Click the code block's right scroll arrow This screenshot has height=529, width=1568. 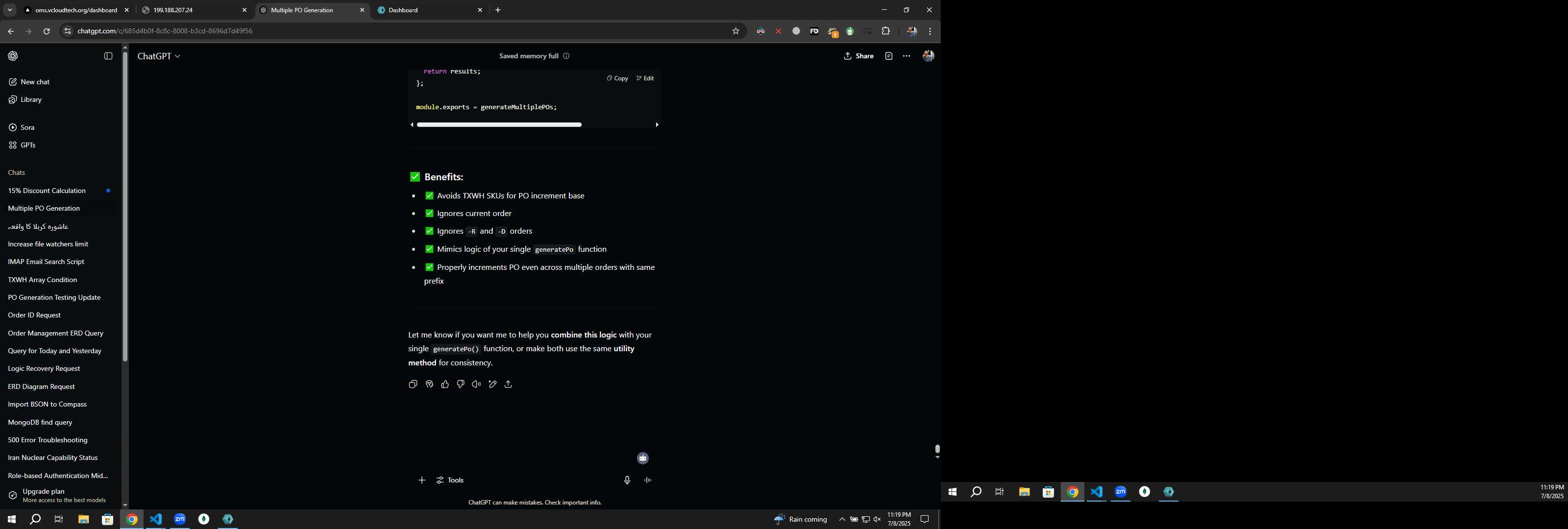pyautogui.click(x=657, y=125)
